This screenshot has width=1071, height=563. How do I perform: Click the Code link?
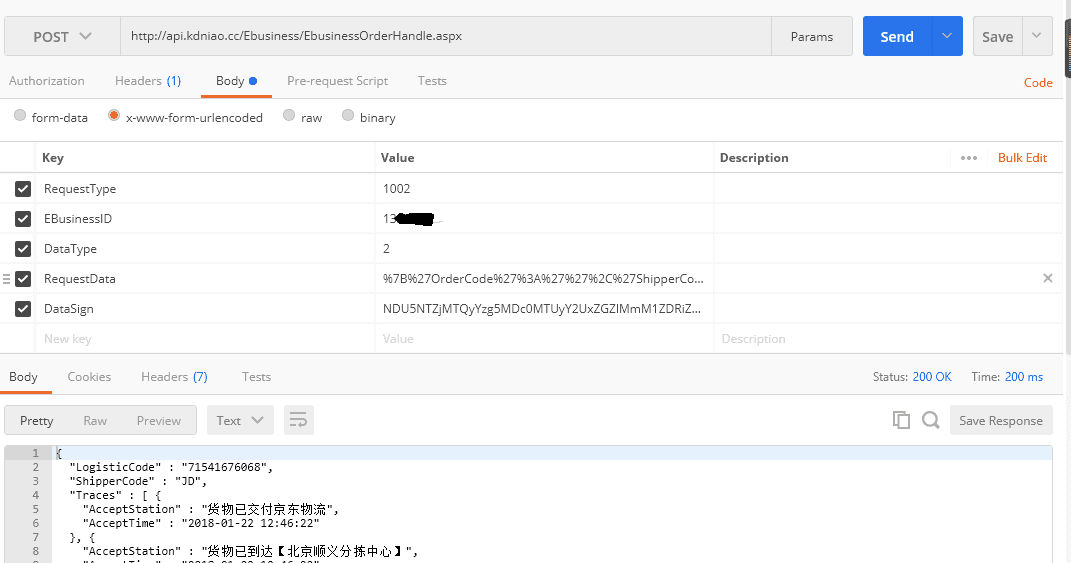1038,83
